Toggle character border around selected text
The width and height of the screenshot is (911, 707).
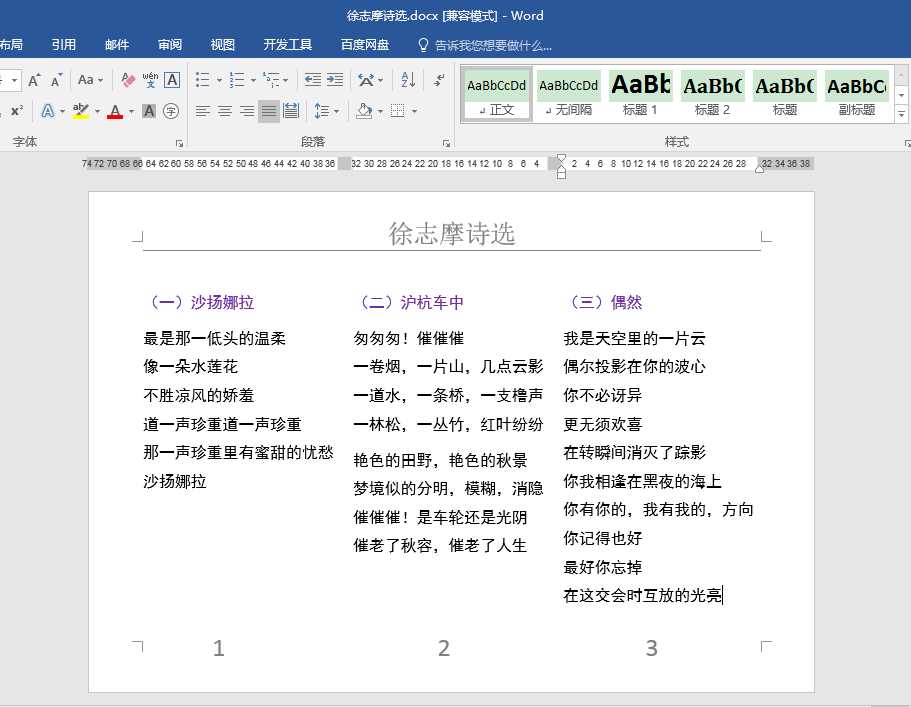click(x=171, y=81)
